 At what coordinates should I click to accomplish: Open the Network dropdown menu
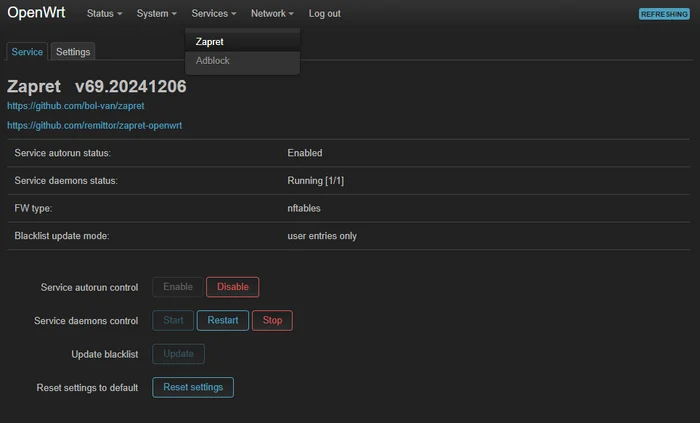272,14
